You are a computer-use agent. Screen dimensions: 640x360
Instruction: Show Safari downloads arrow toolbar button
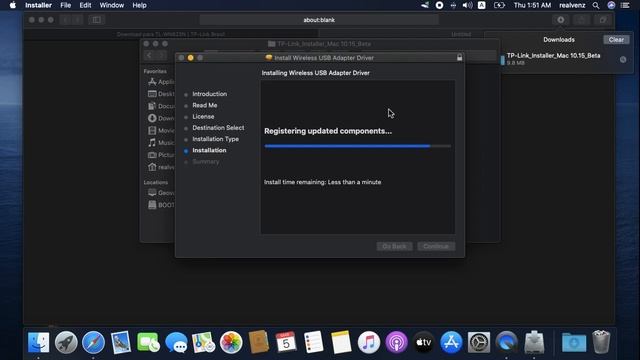[x=560, y=20]
